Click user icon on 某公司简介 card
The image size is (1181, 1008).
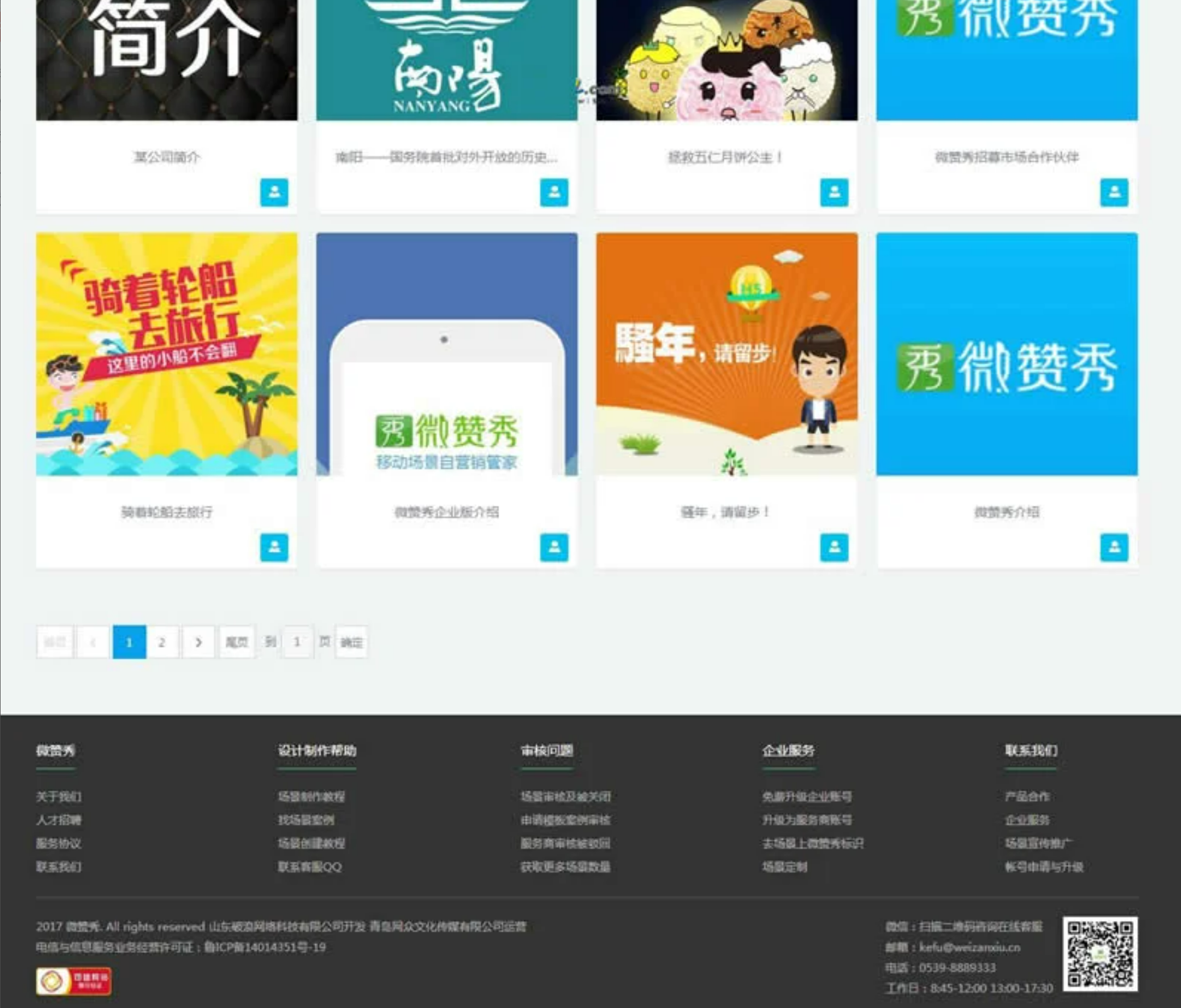tap(274, 192)
